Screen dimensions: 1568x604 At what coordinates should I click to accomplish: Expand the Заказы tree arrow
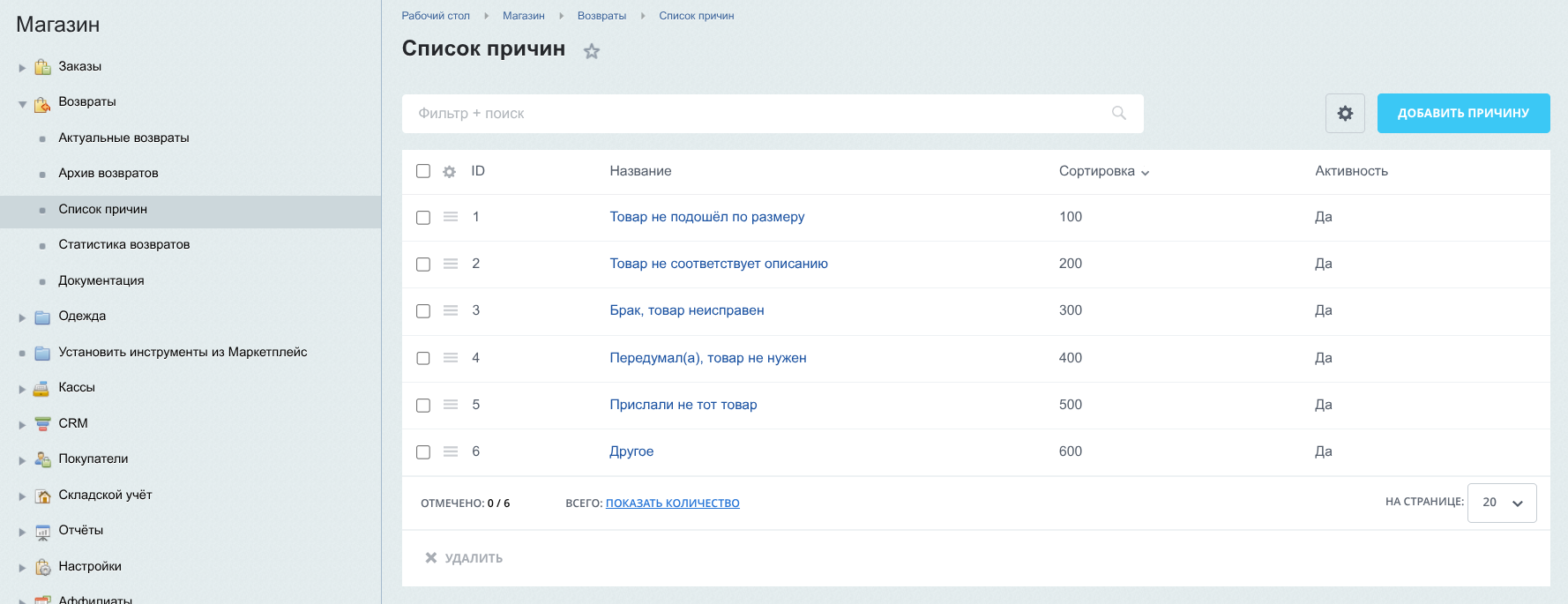pos(22,68)
